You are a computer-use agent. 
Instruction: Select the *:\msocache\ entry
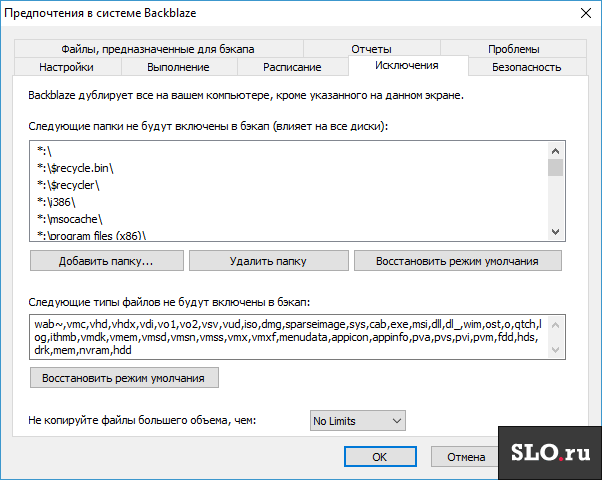coord(69,219)
